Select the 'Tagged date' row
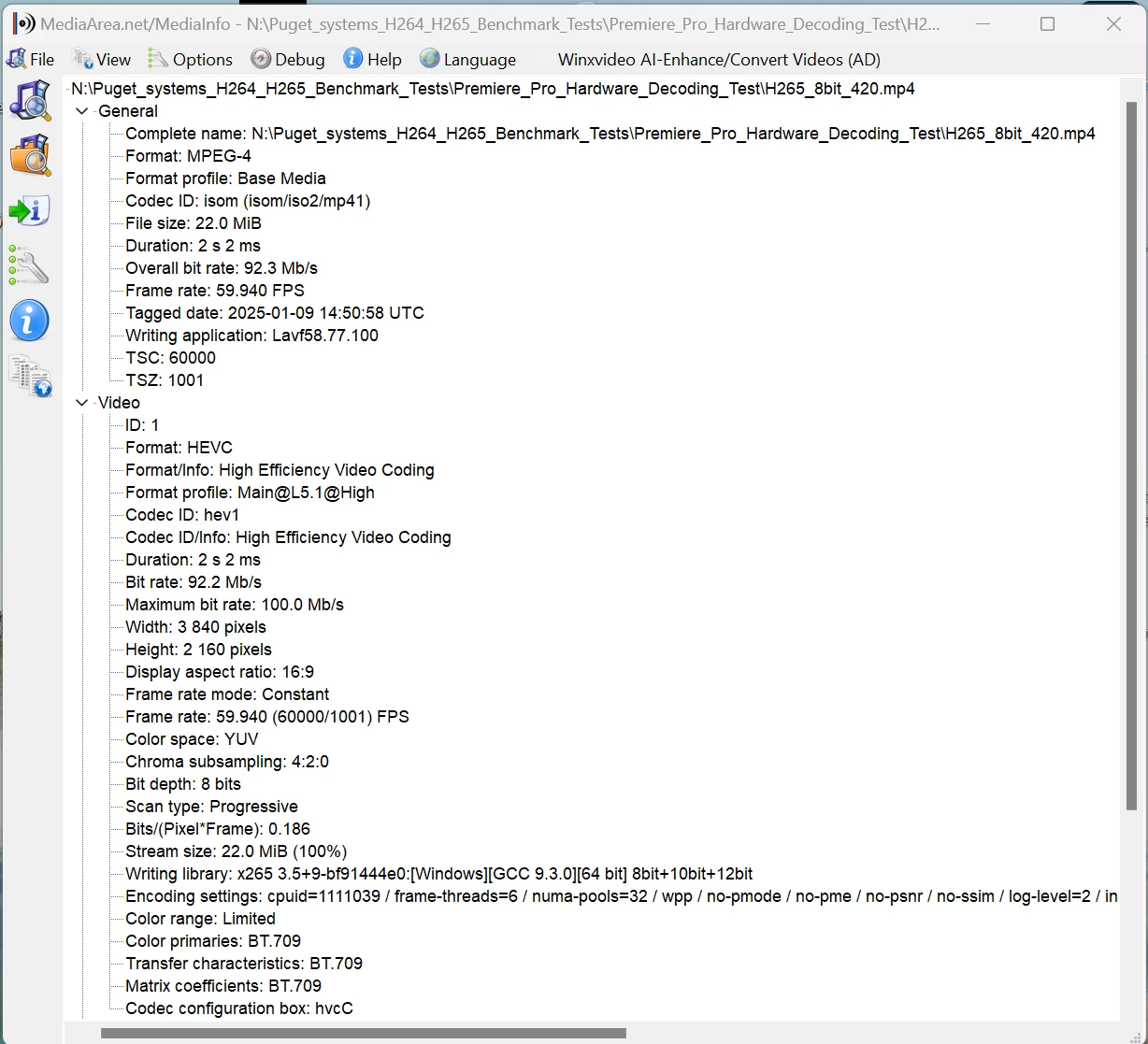Viewport: 1148px width, 1044px height. pyautogui.click(x=275, y=313)
